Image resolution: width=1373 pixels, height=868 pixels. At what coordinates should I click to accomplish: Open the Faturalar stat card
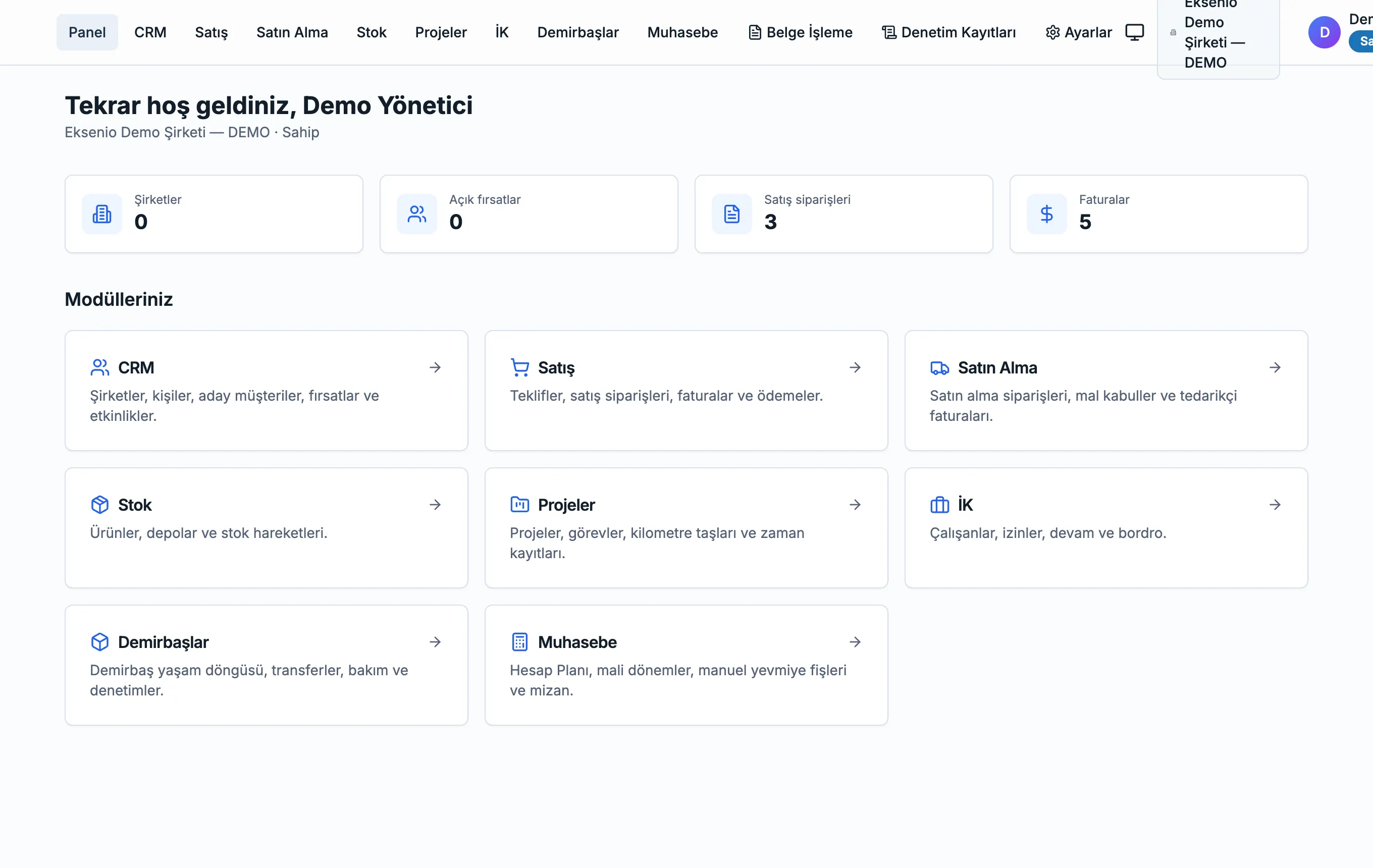click(1158, 214)
